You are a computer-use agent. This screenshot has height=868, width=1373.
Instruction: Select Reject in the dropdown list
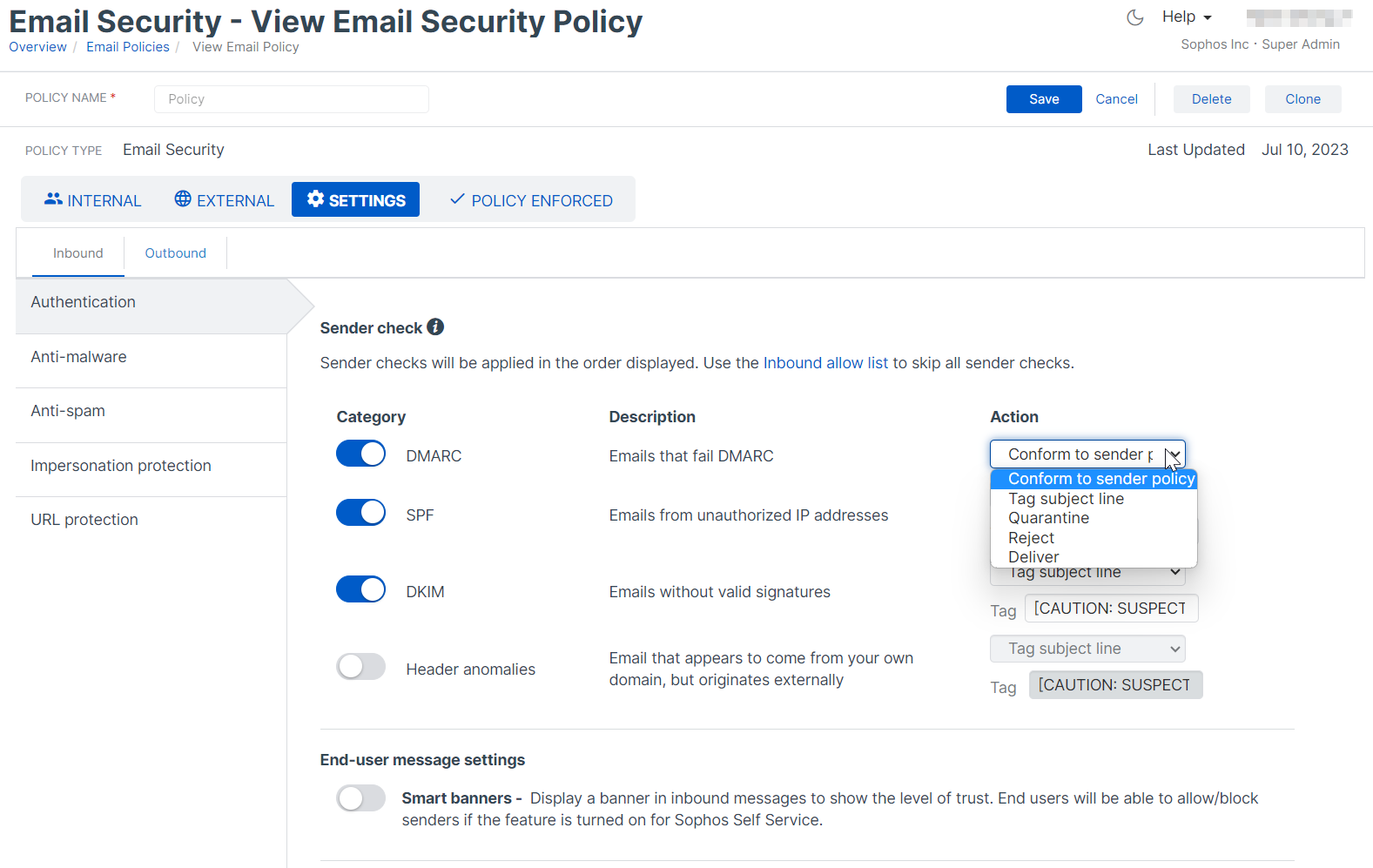(1031, 538)
